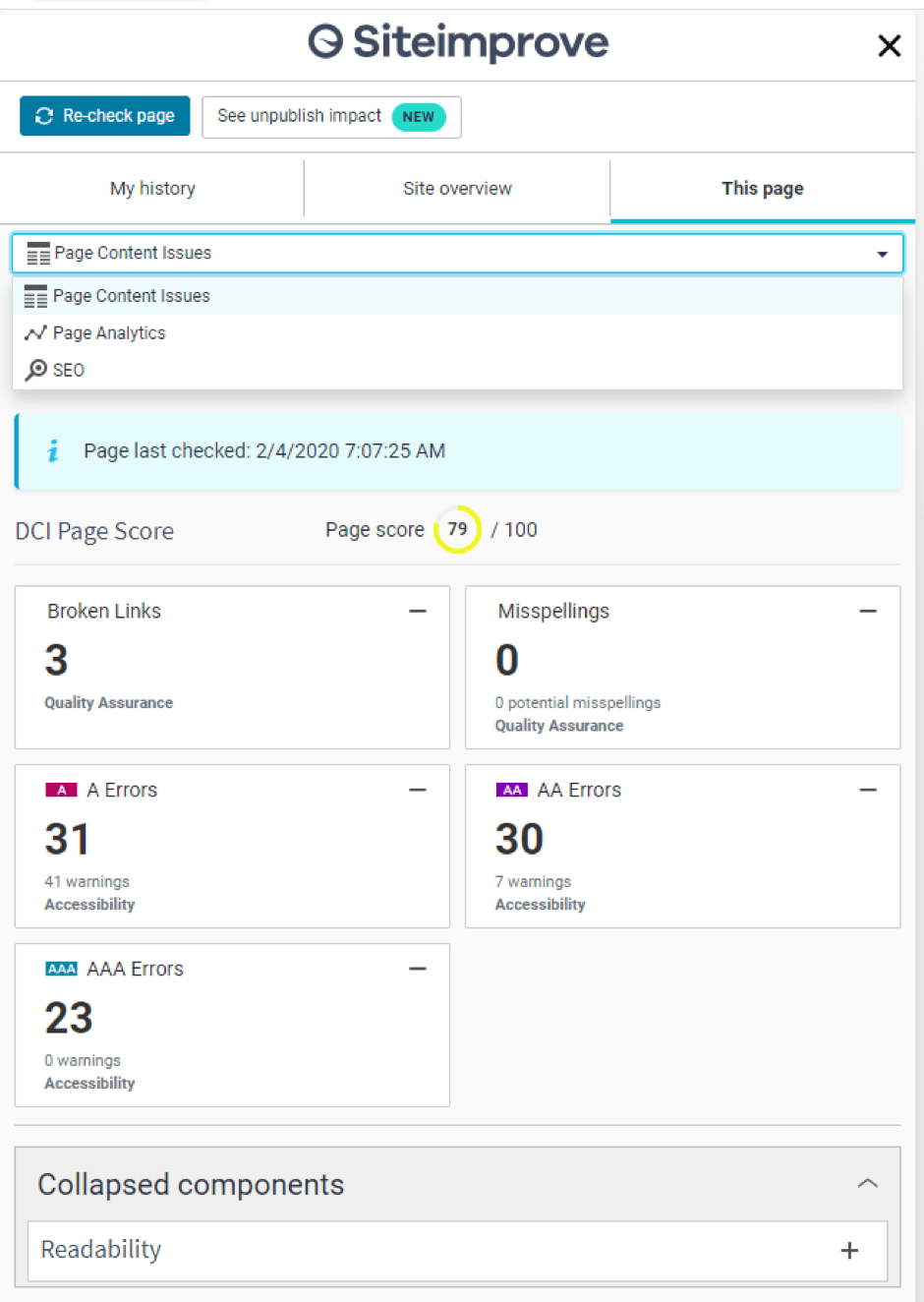Click the info icon beside last checked
This screenshot has width=924, height=1302.
point(53,450)
